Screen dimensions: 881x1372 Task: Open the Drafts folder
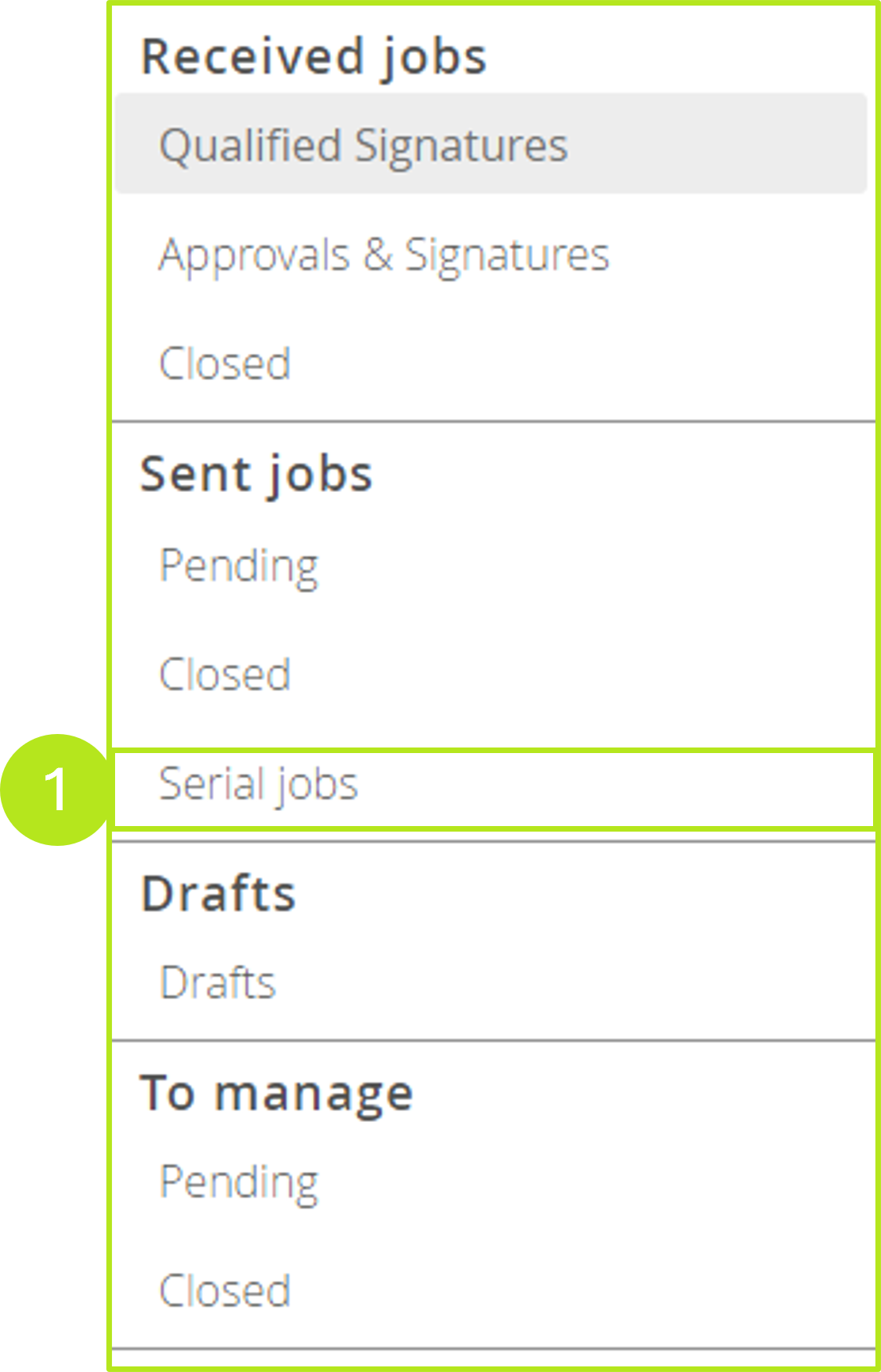(217, 983)
